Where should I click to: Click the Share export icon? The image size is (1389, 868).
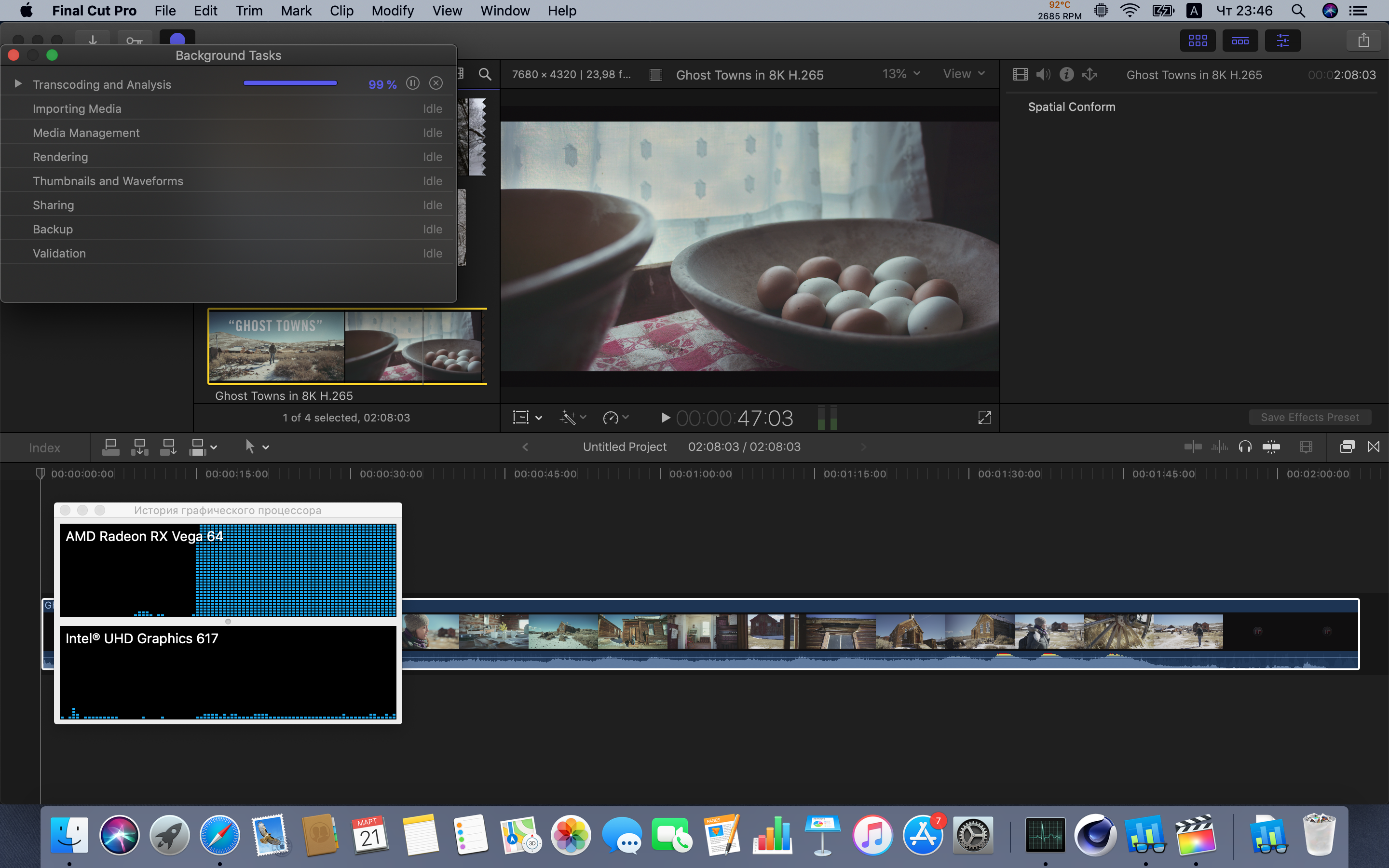click(x=1363, y=41)
